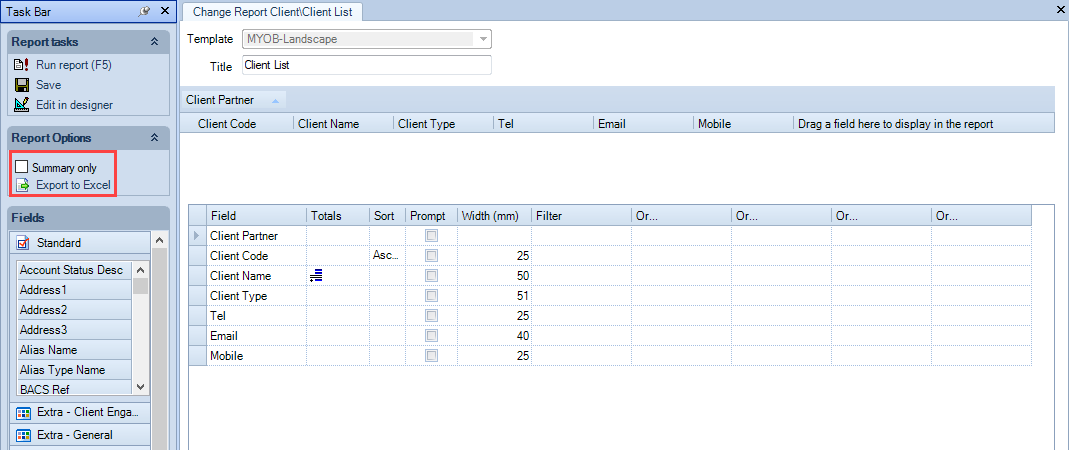Open the Asc... sort cell for Client Code
The width and height of the screenshot is (1069, 450).
coord(387,256)
